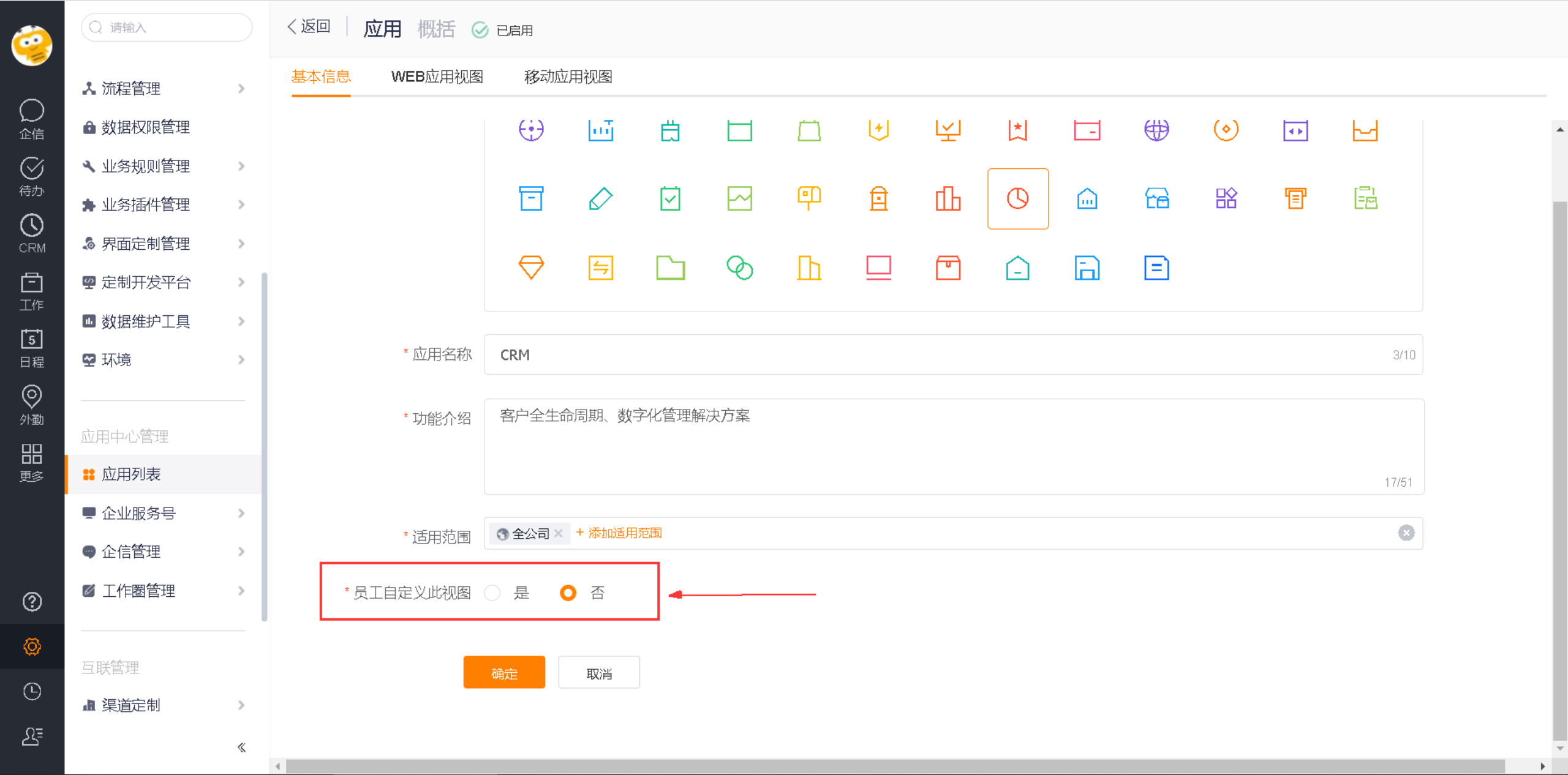Clear the 适用范围 field
The width and height of the screenshot is (1568, 775).
click(1406, 533)
